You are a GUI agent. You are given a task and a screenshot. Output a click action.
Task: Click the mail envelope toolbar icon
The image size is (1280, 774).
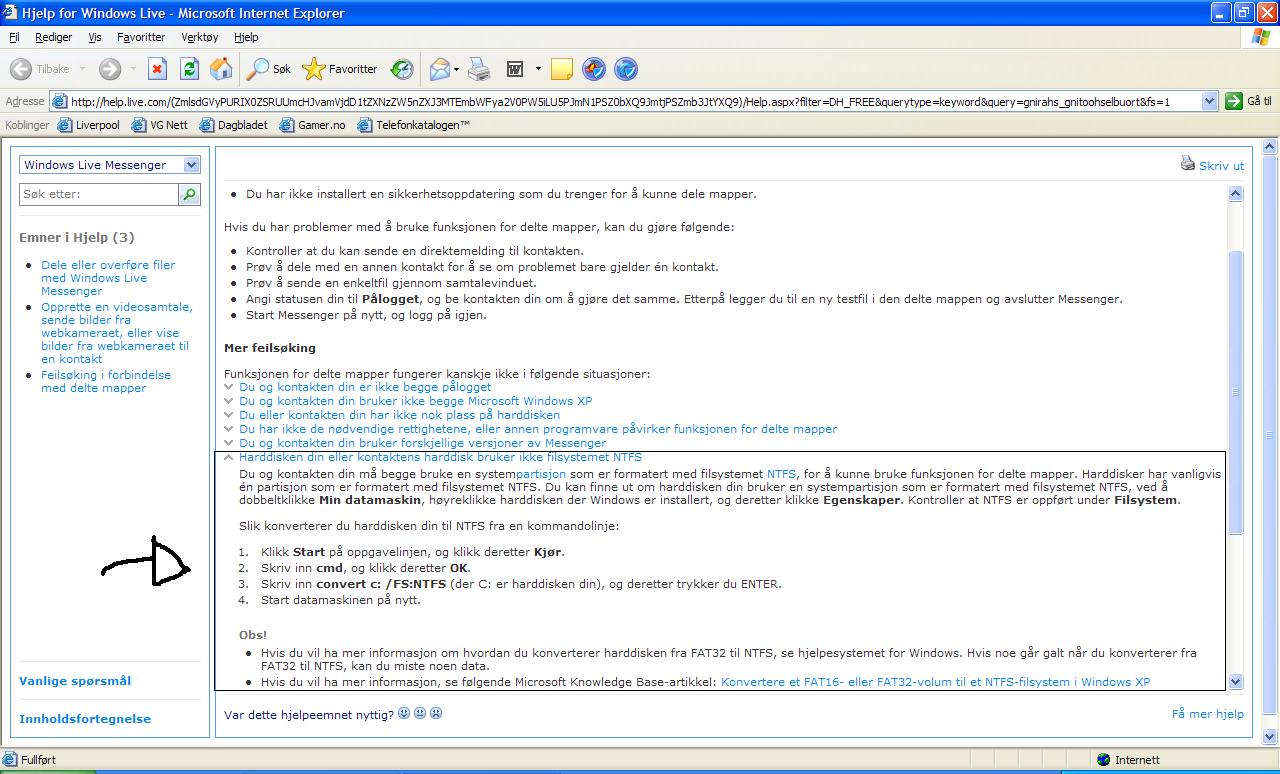439,69
